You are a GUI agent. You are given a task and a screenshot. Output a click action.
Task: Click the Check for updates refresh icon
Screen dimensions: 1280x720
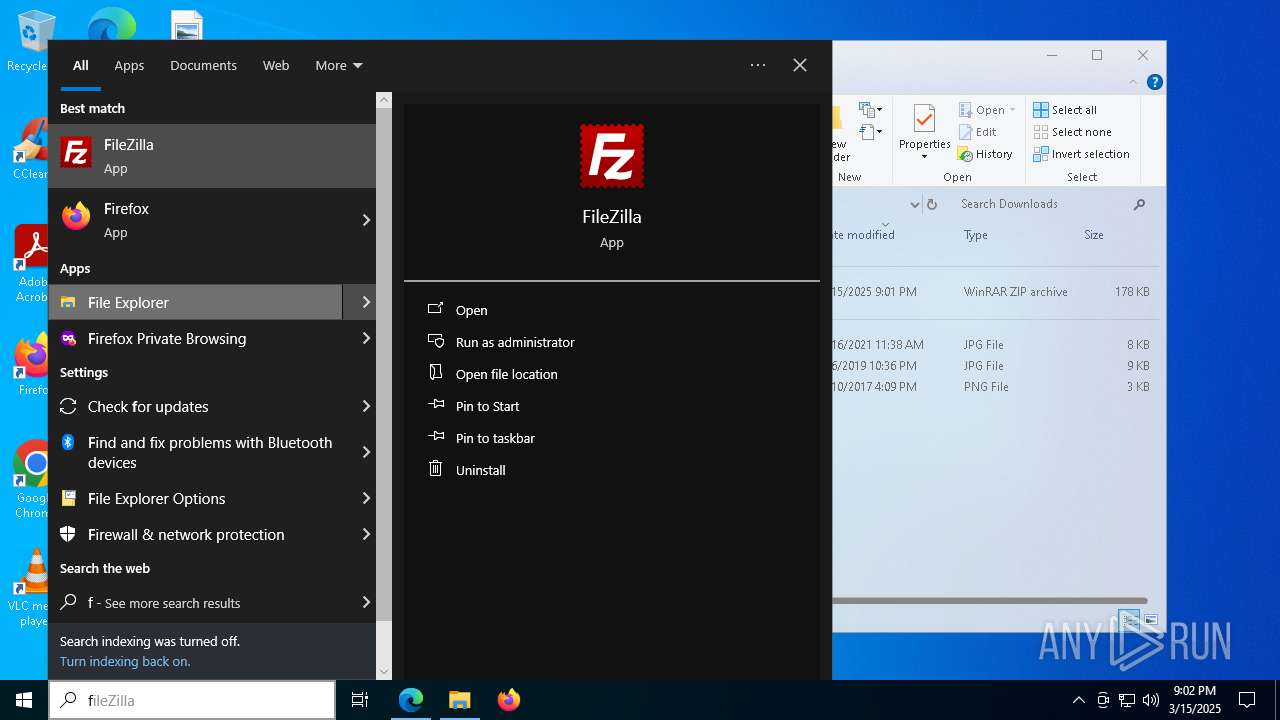[68, 406]
